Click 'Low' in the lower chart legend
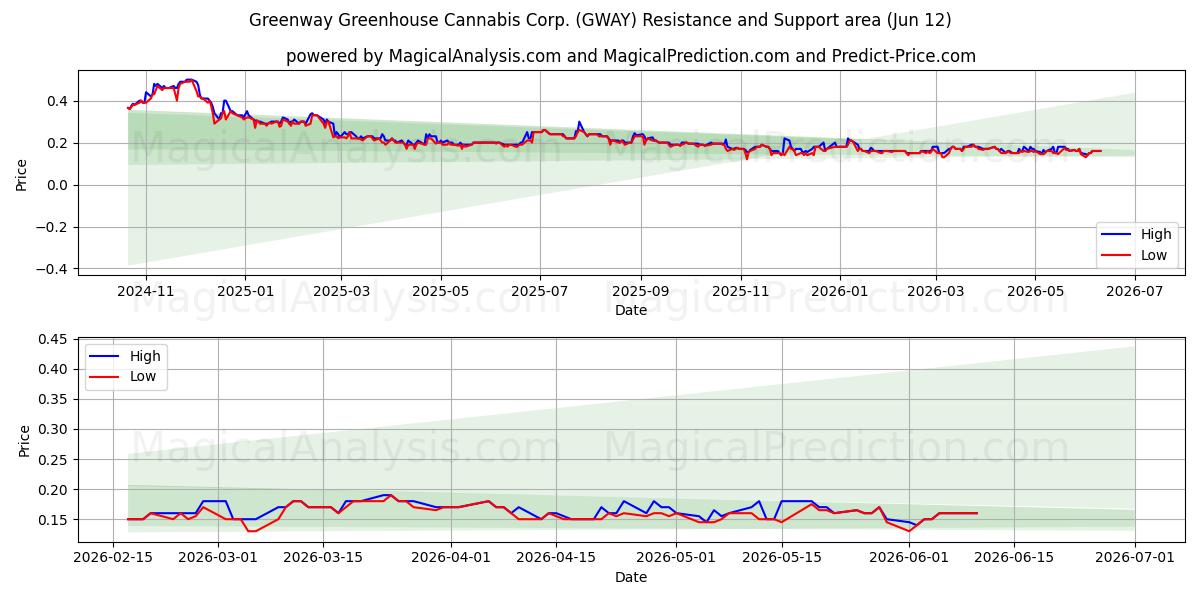This screenshot has width=1200, height=600. tap(144, 377)
